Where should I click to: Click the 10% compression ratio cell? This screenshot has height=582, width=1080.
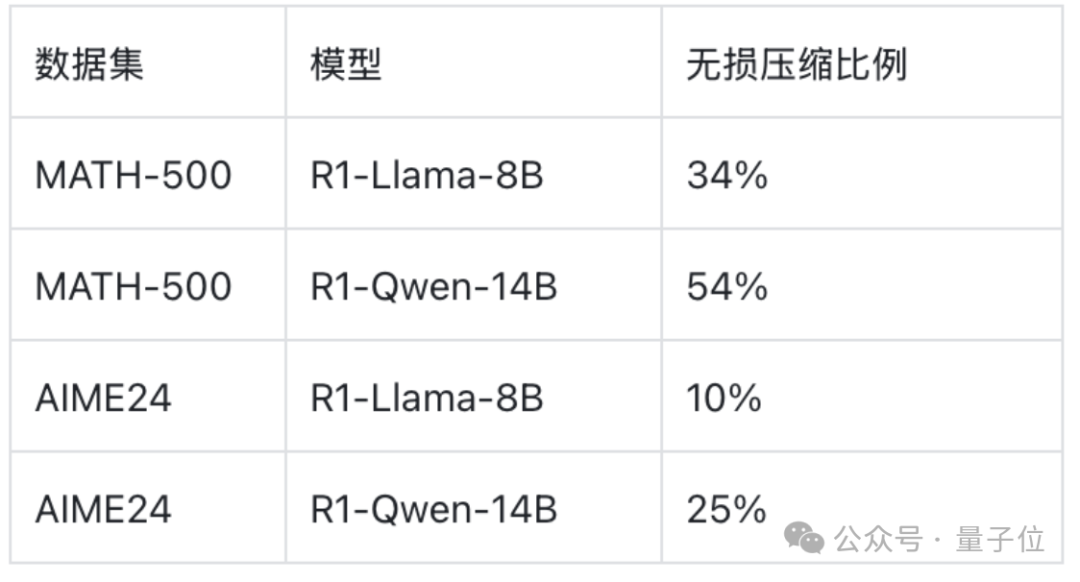click(724, 398)
